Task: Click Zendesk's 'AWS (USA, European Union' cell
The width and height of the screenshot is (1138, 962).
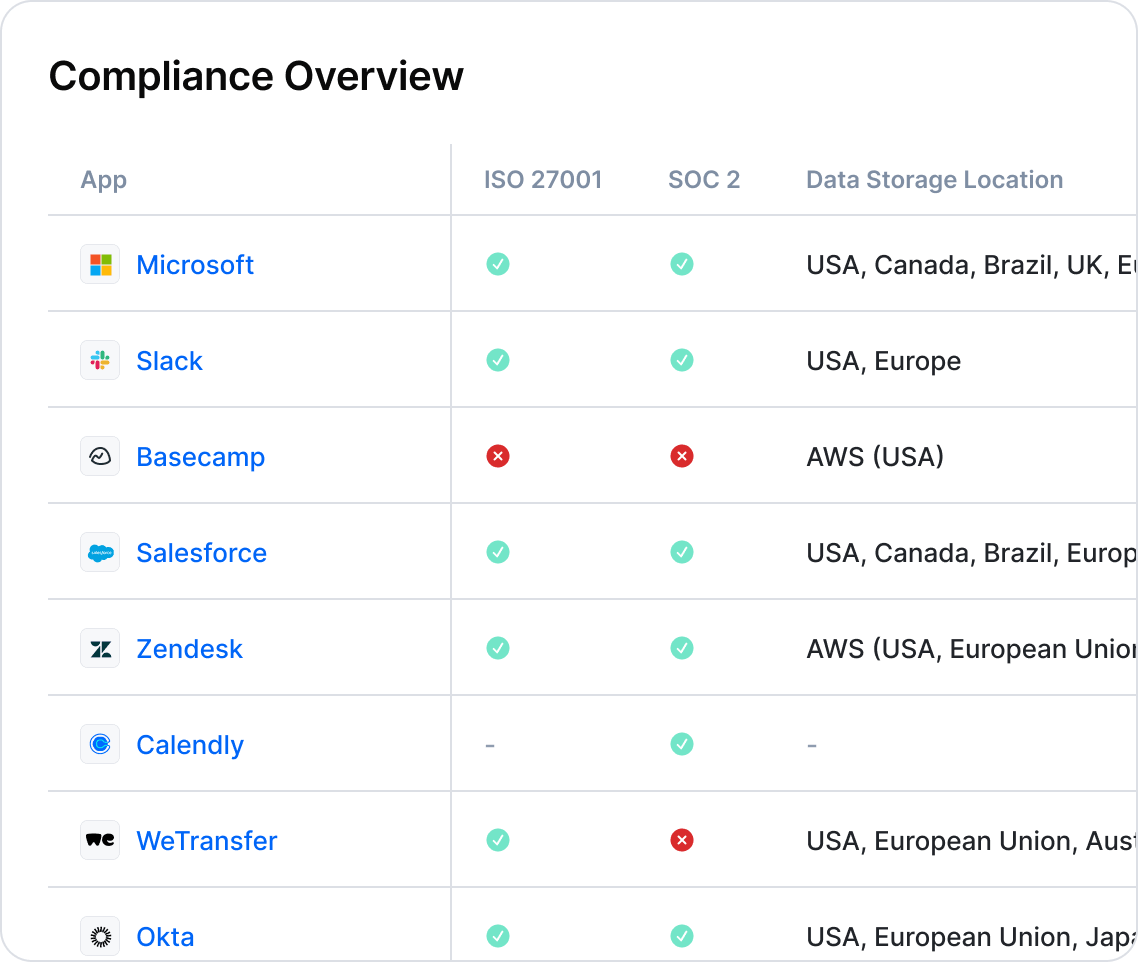Action: coord(972,649)
